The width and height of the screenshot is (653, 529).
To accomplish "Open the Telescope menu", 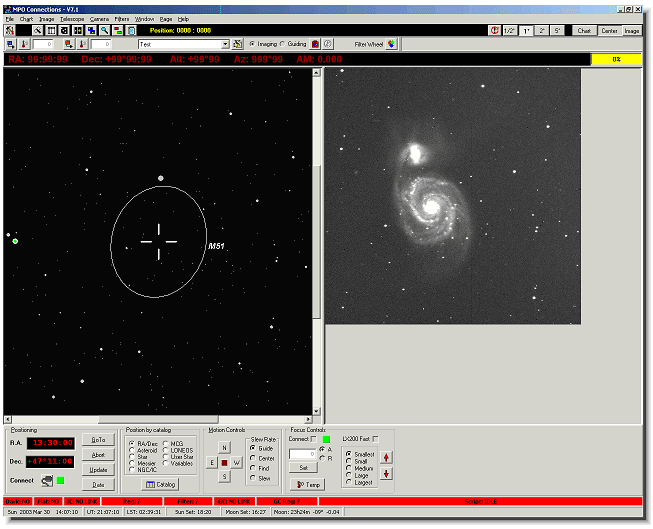I will pos(72,19).
